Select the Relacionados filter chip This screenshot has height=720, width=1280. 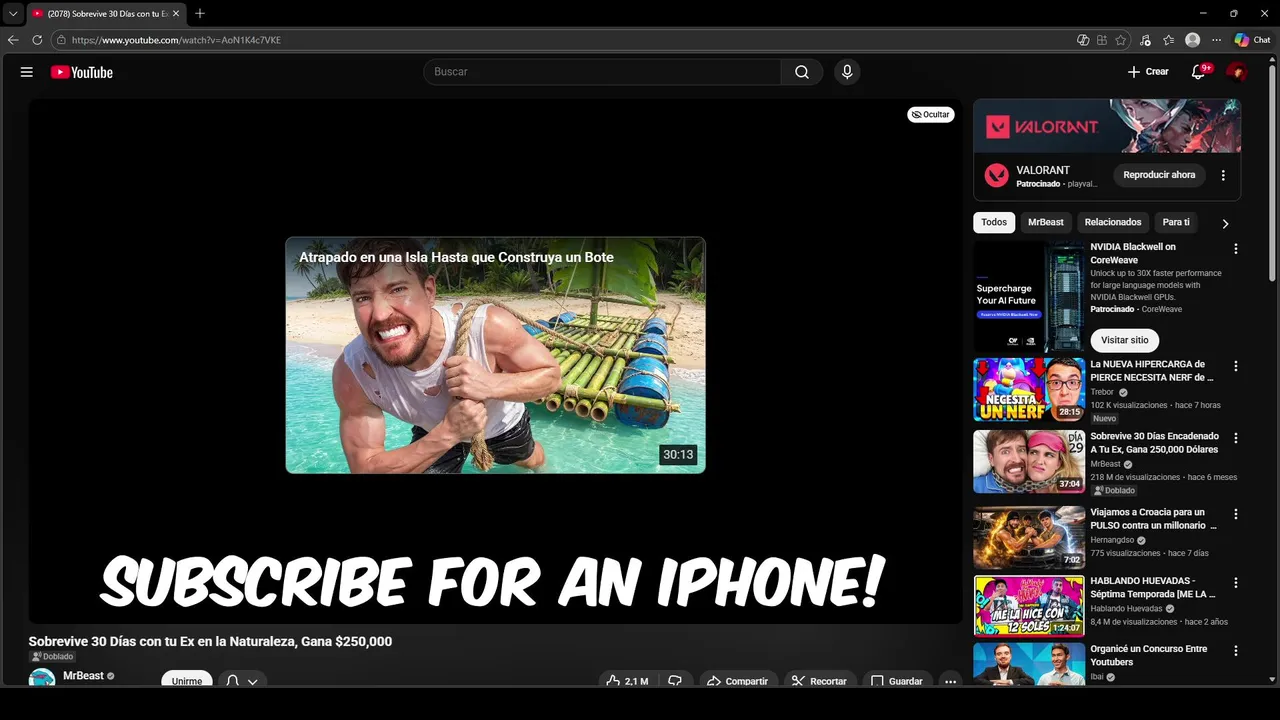click(1113, 222)
